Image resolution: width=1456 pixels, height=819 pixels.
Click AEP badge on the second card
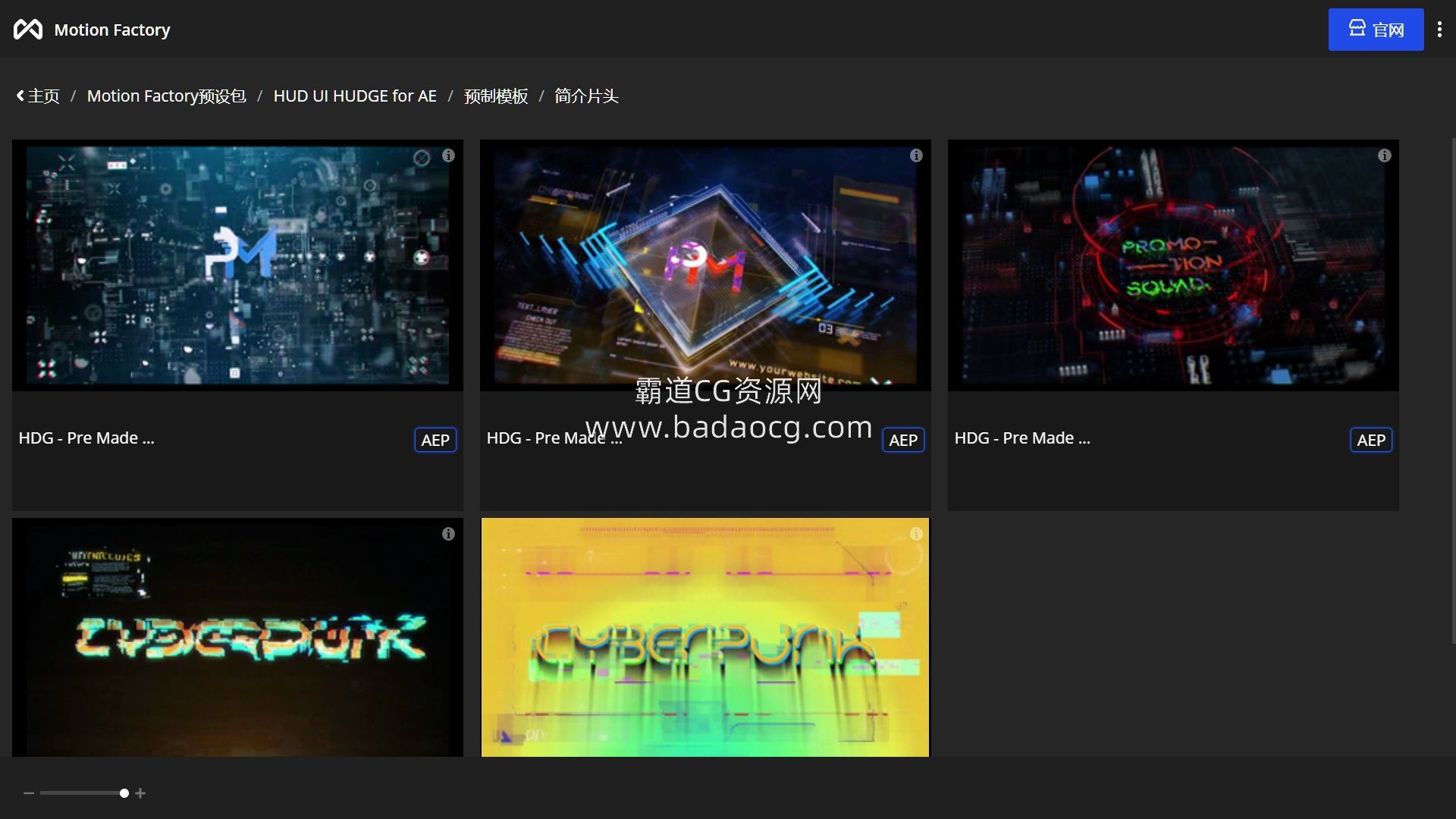click(x=903, y=440)
